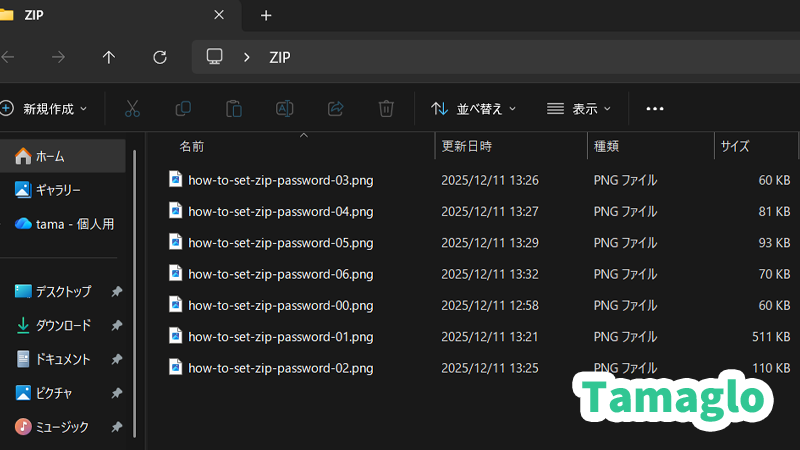Open ギャラリー in the sidebar
This screenshot has width=800, height=450.
58,190
